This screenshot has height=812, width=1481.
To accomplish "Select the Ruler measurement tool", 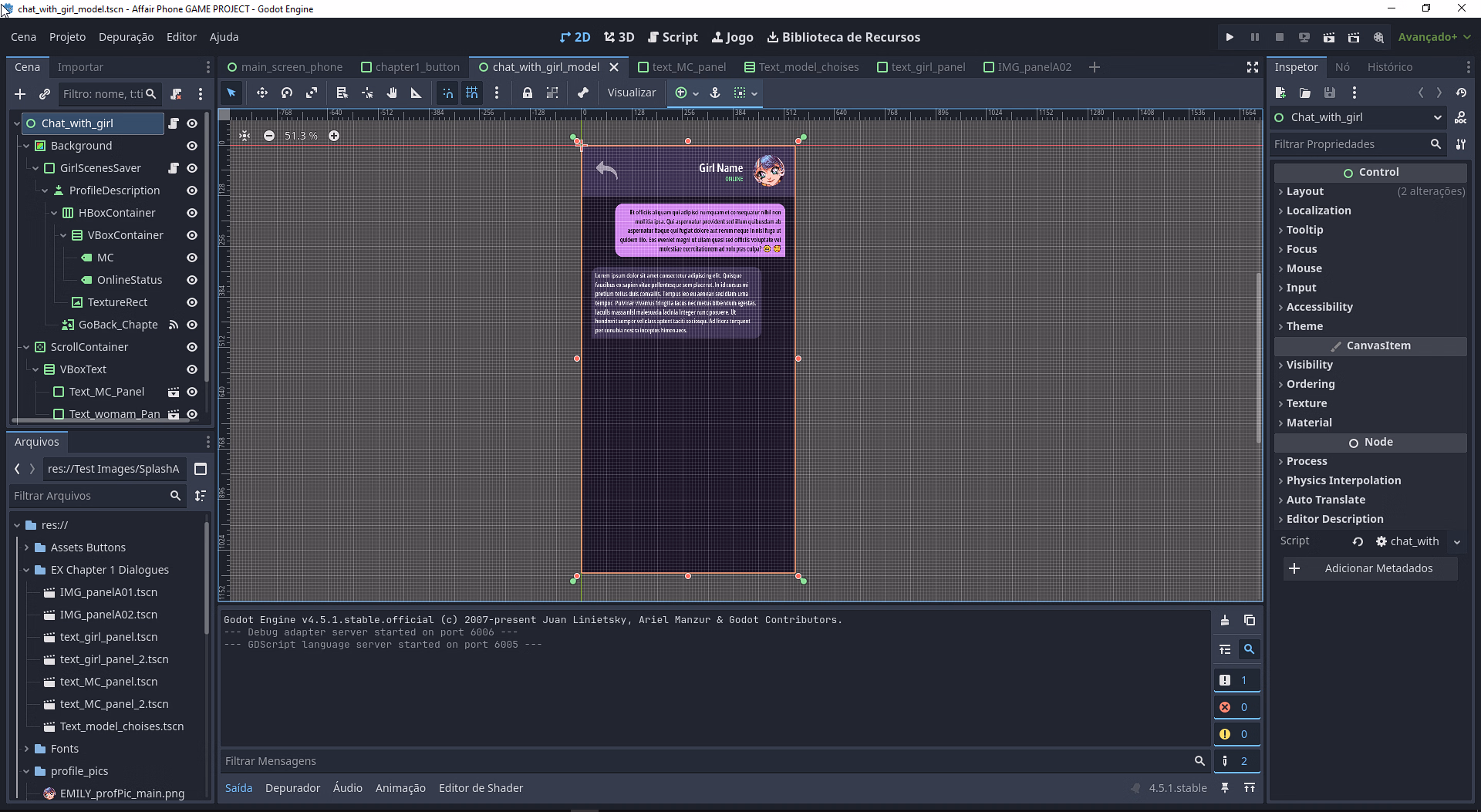I will coord(417,93).
